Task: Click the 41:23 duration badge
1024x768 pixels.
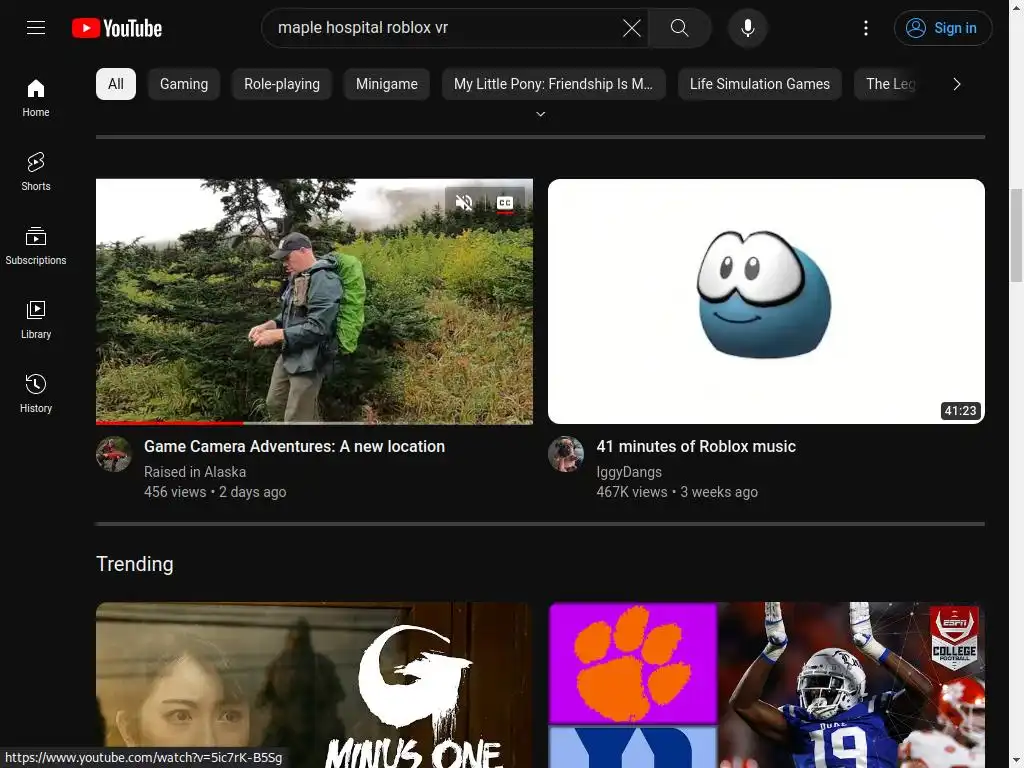Action: tap(960, 411)
